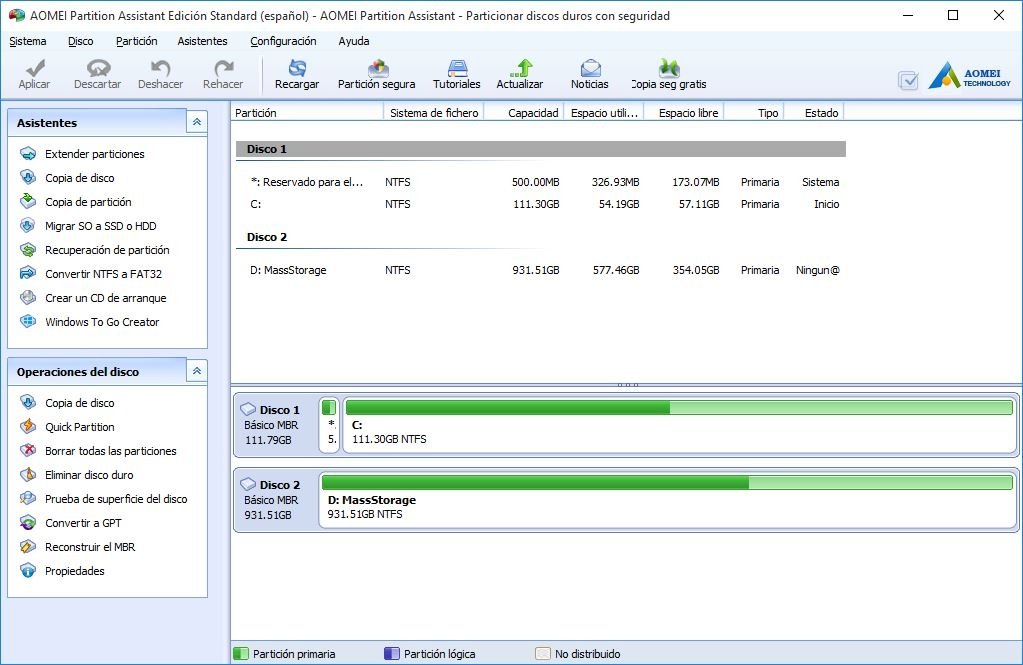Select the Disco 1 header row in the list

click(541, 149)
